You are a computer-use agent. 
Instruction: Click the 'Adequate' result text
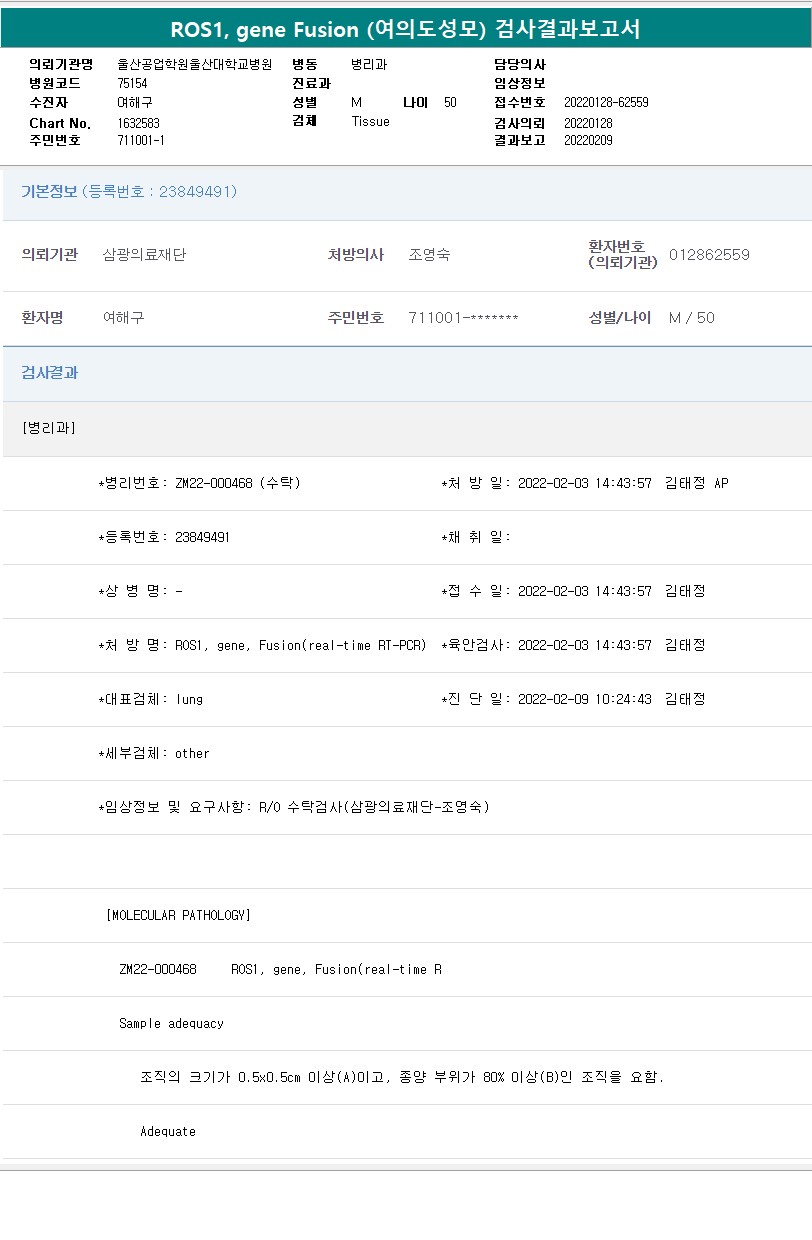coord(168,1131)
